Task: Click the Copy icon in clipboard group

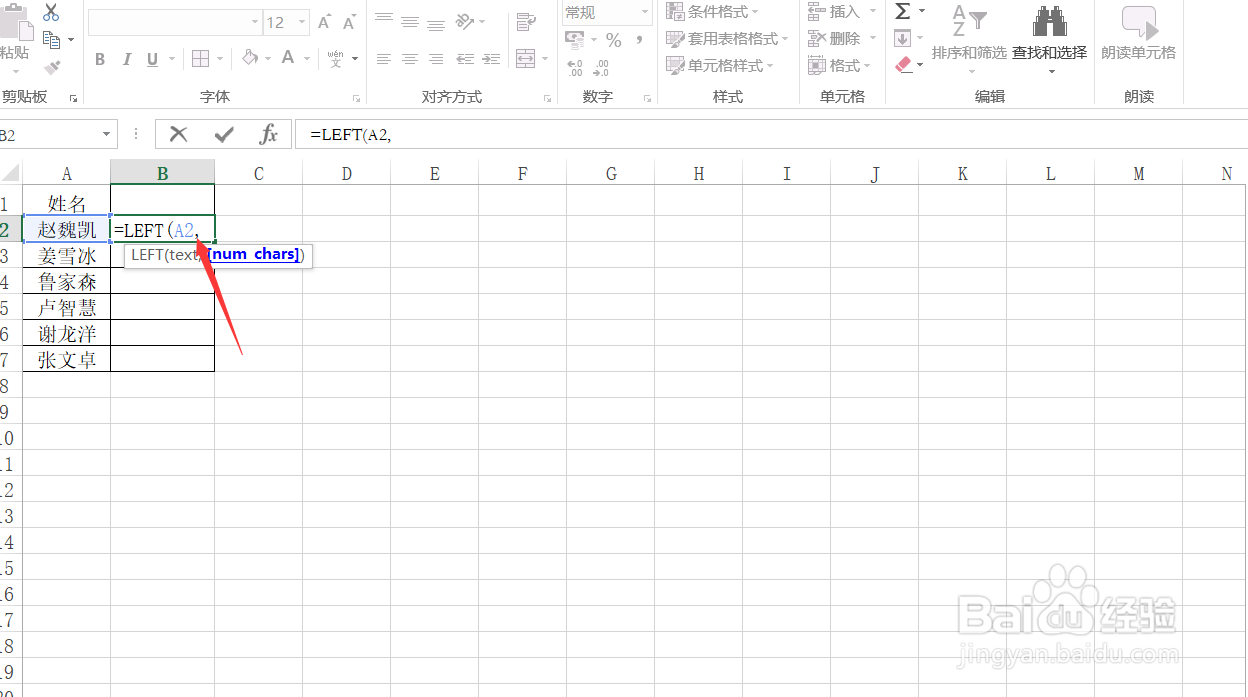Action: coord(51,40)
